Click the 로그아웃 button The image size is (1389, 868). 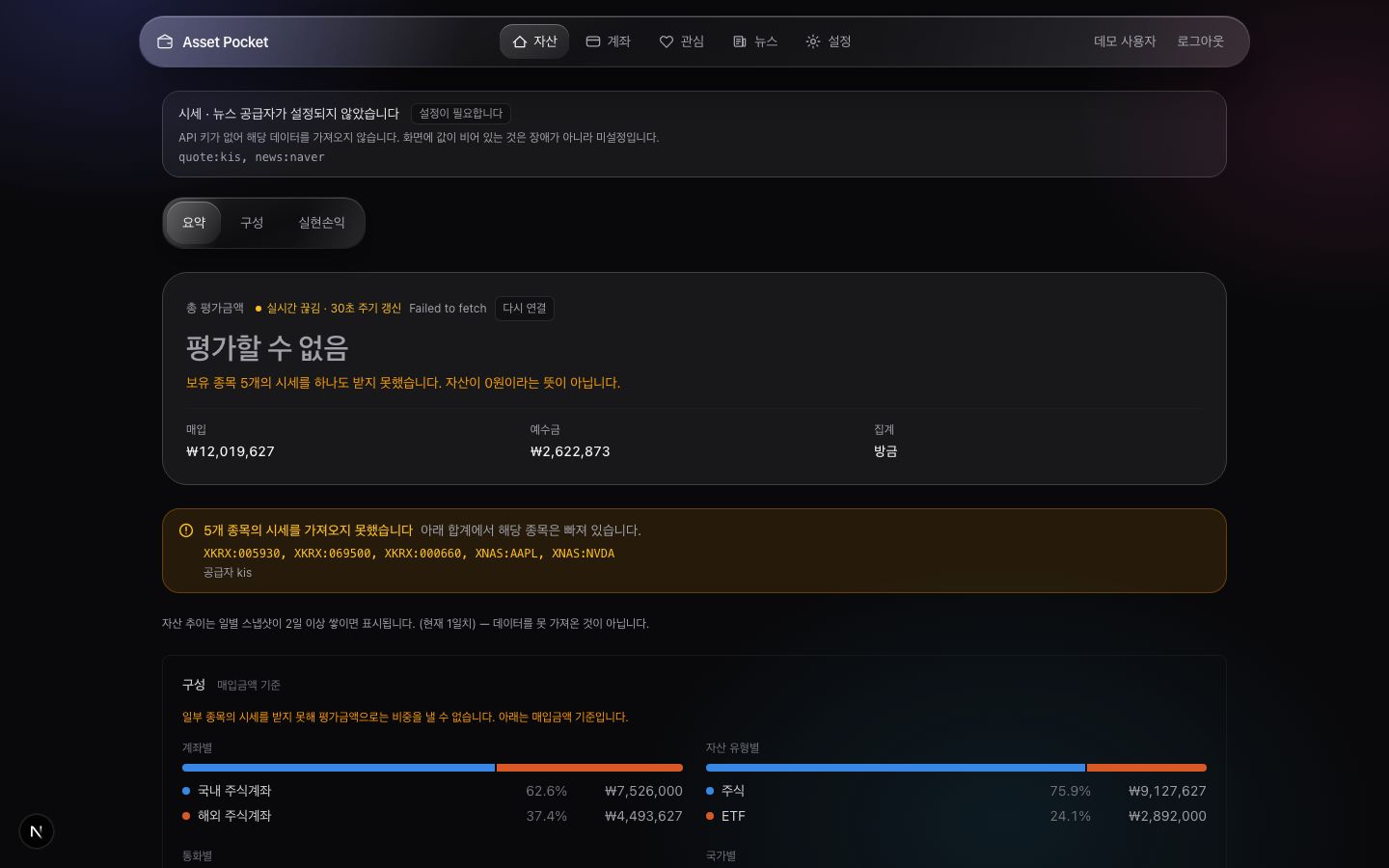point(1200,41)
